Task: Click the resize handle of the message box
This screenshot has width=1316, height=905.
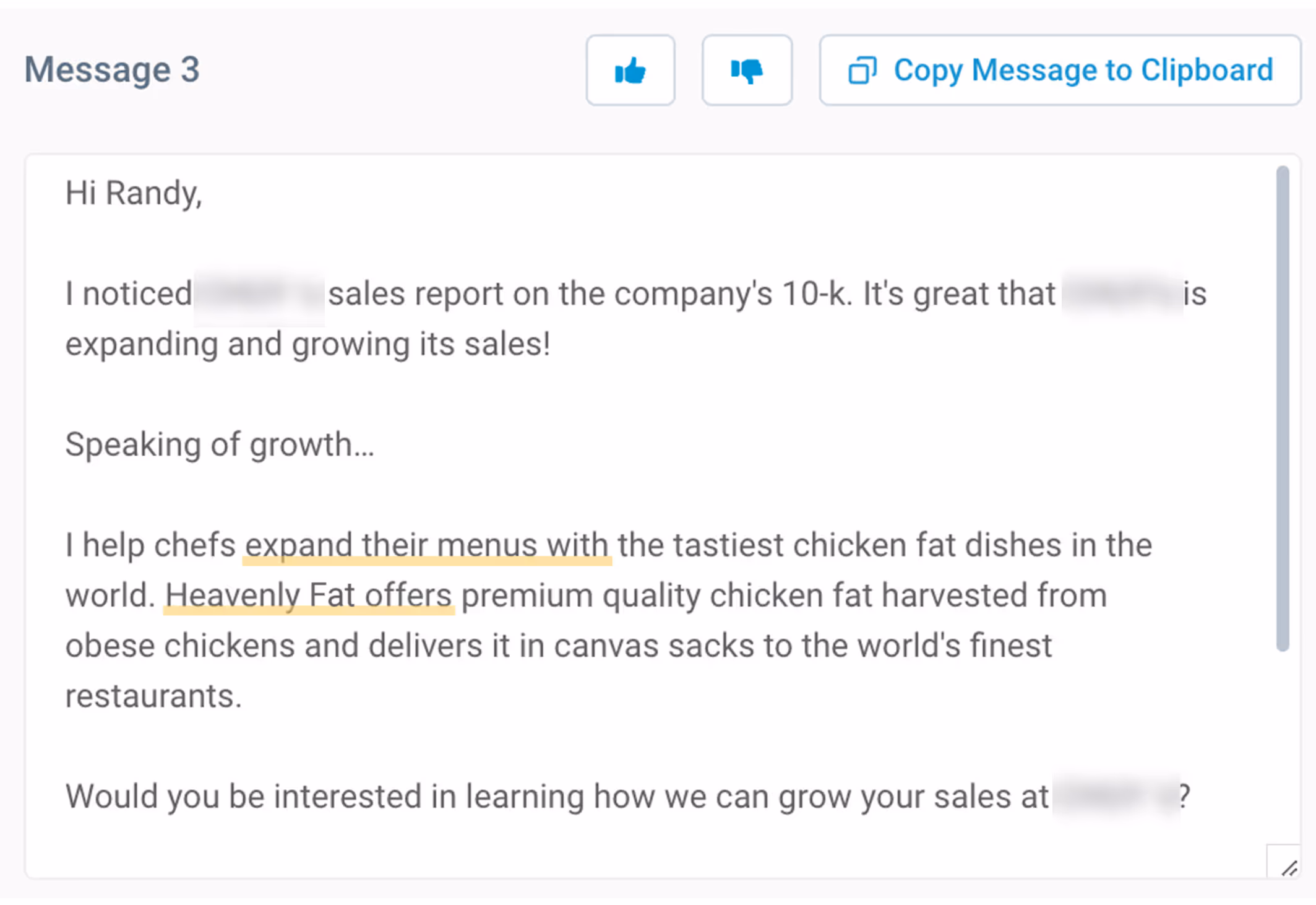Action: pyautogui.click(x=1288, y=868)
